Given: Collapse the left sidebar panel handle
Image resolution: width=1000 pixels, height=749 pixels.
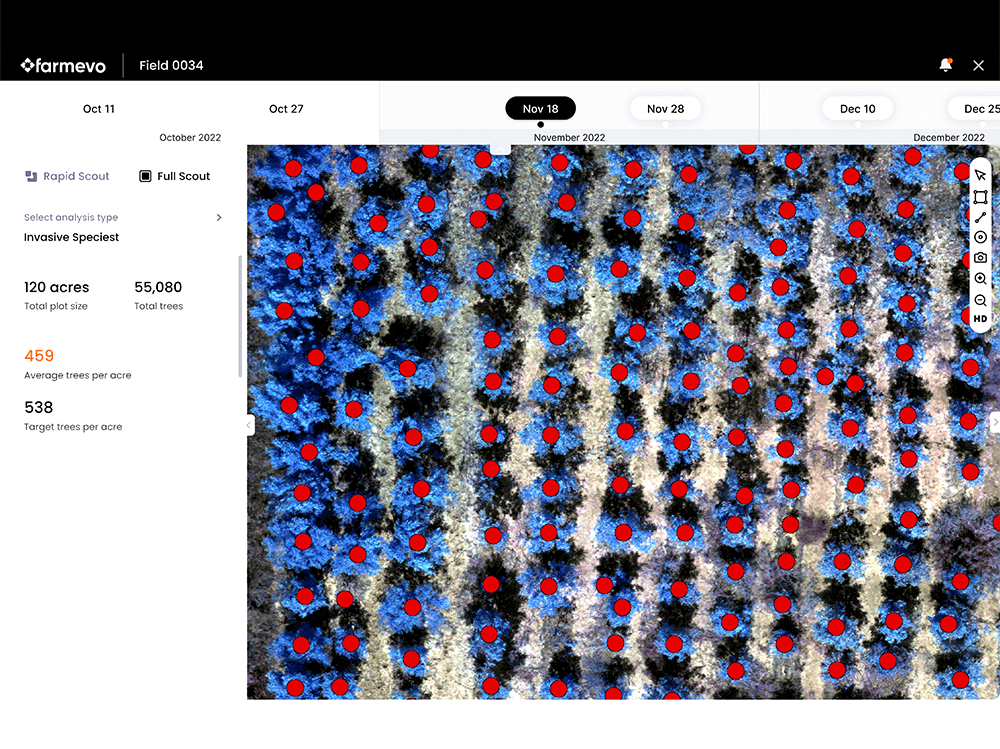Looking at the screenshot, I should pos(250,425).
